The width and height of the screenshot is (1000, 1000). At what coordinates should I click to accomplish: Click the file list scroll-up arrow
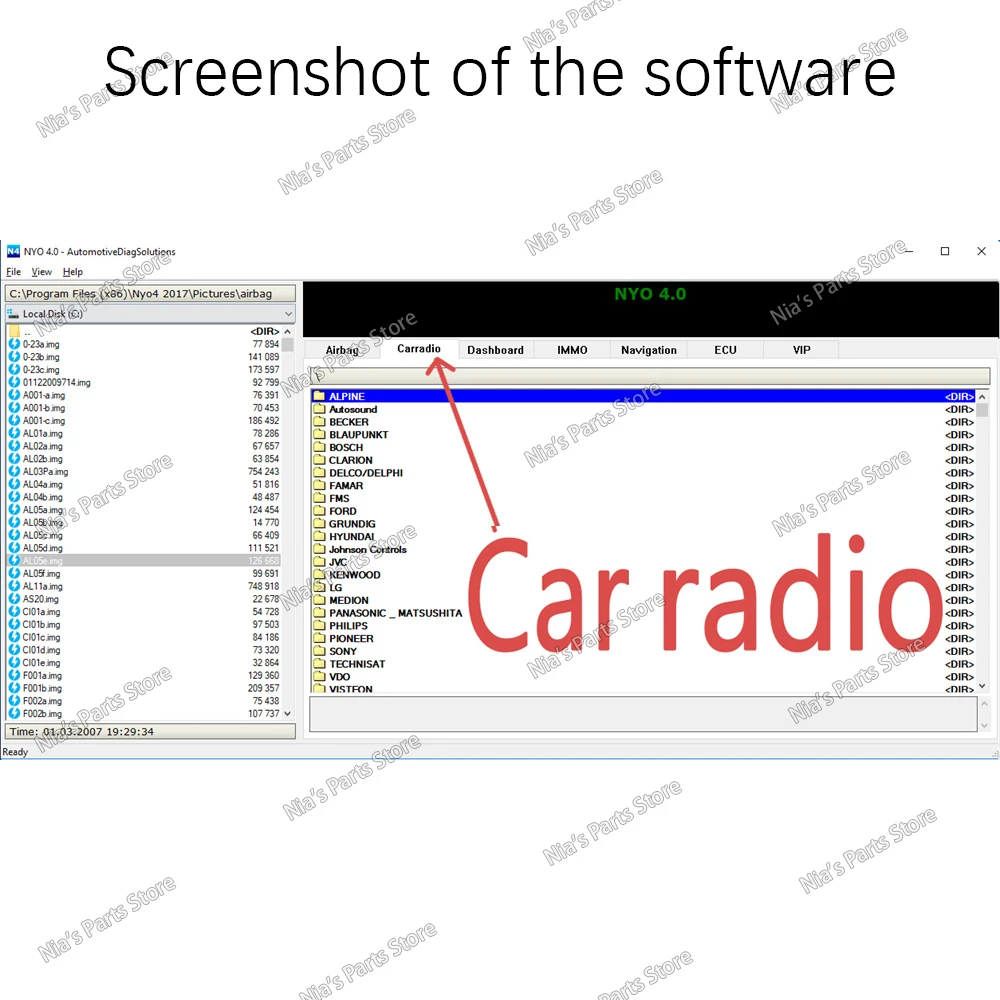(x=288, y=332)
